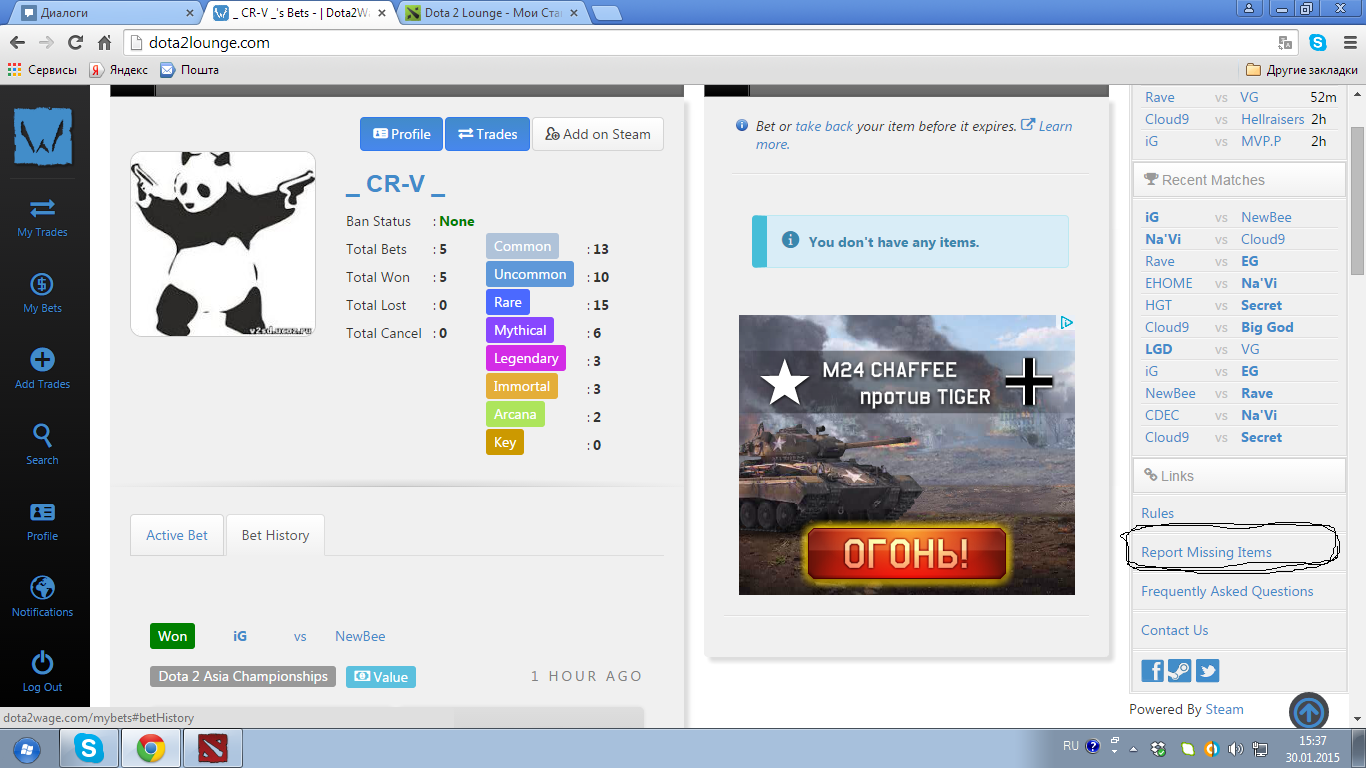Click the Common rarity label
The width and height of the screenshot is (1366, 768).
pyautogui.click(x=522, y=246)
